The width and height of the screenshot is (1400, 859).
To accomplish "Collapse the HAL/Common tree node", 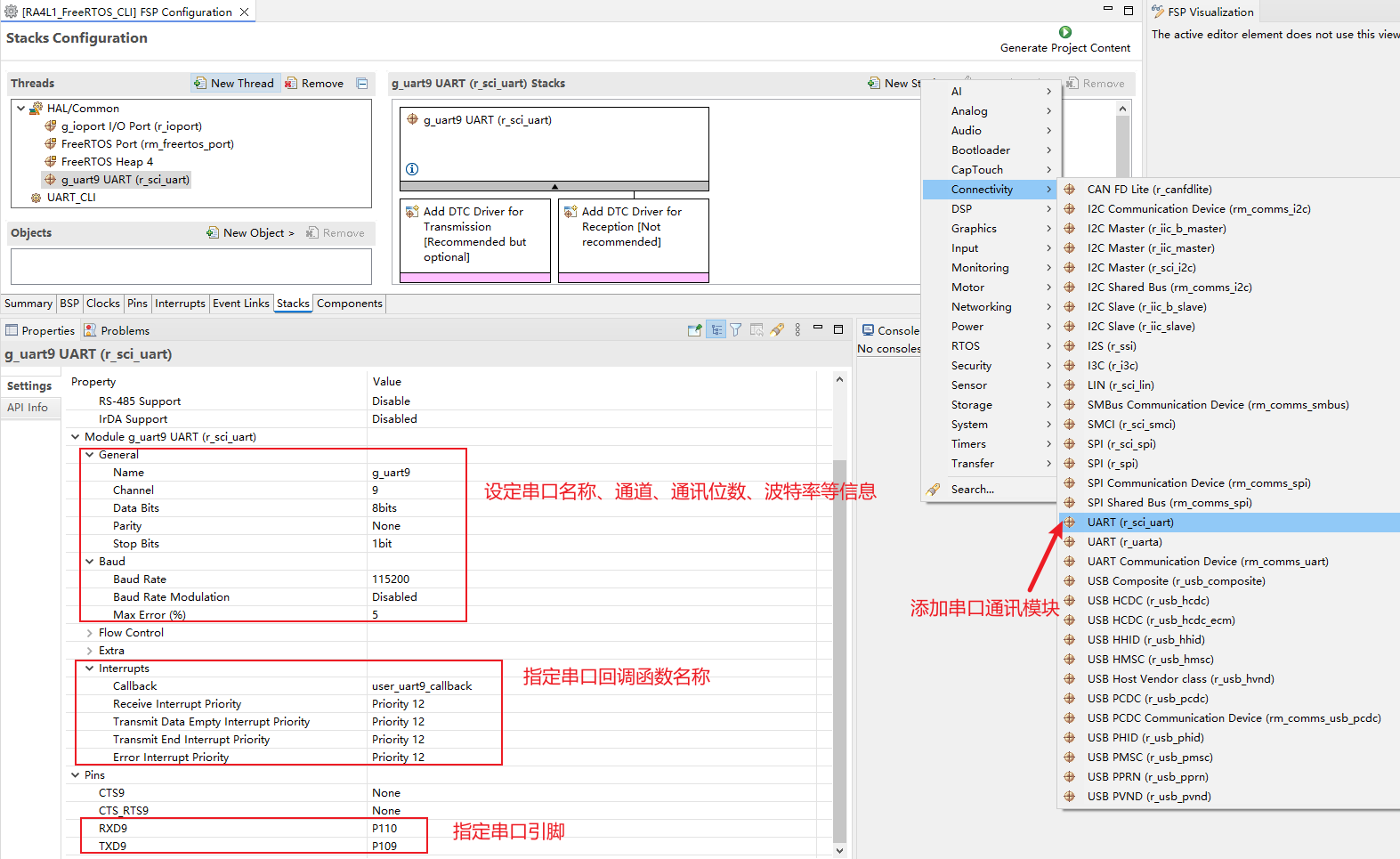I will point(20,109).
